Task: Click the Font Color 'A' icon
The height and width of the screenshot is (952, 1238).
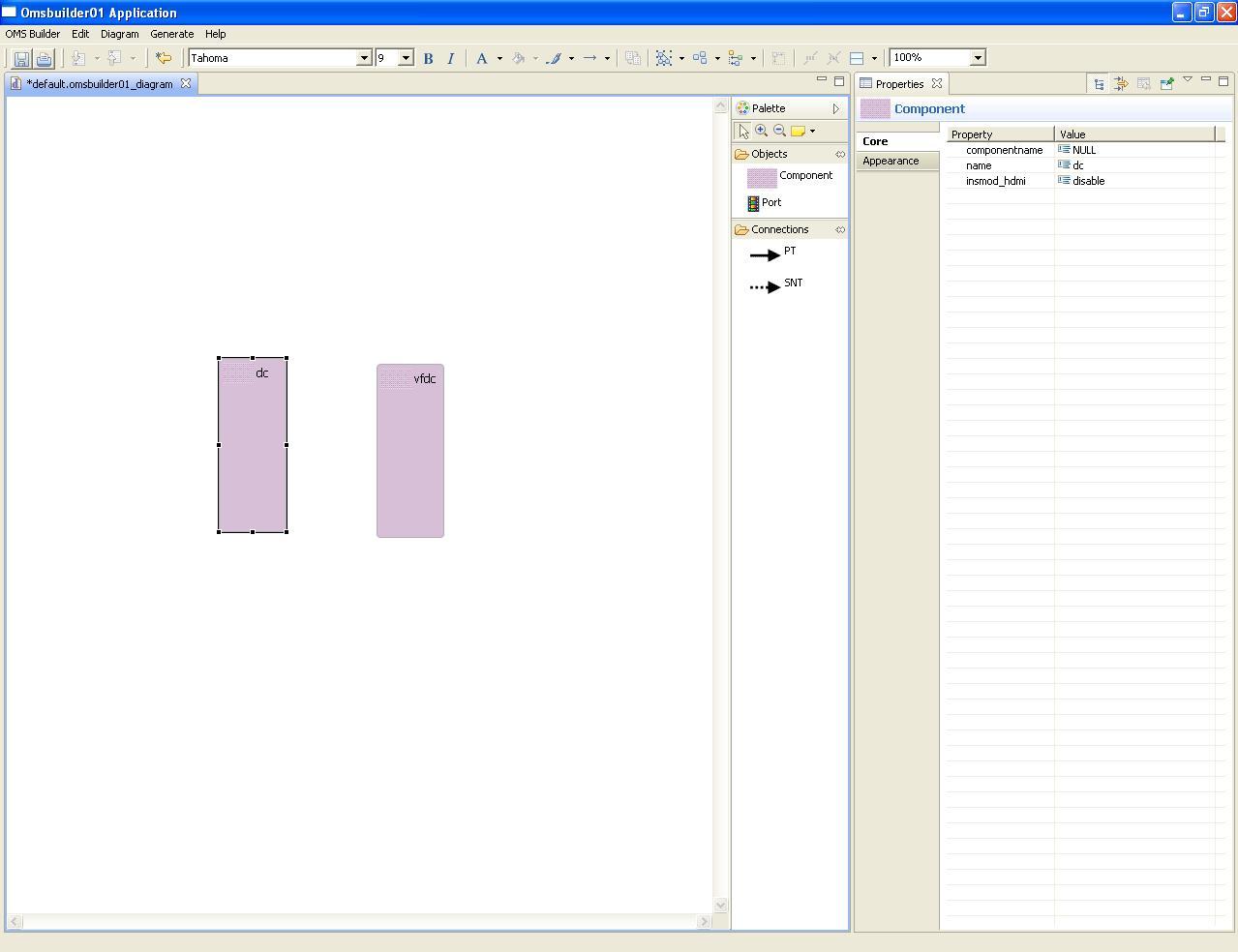Action: (481, 58)
